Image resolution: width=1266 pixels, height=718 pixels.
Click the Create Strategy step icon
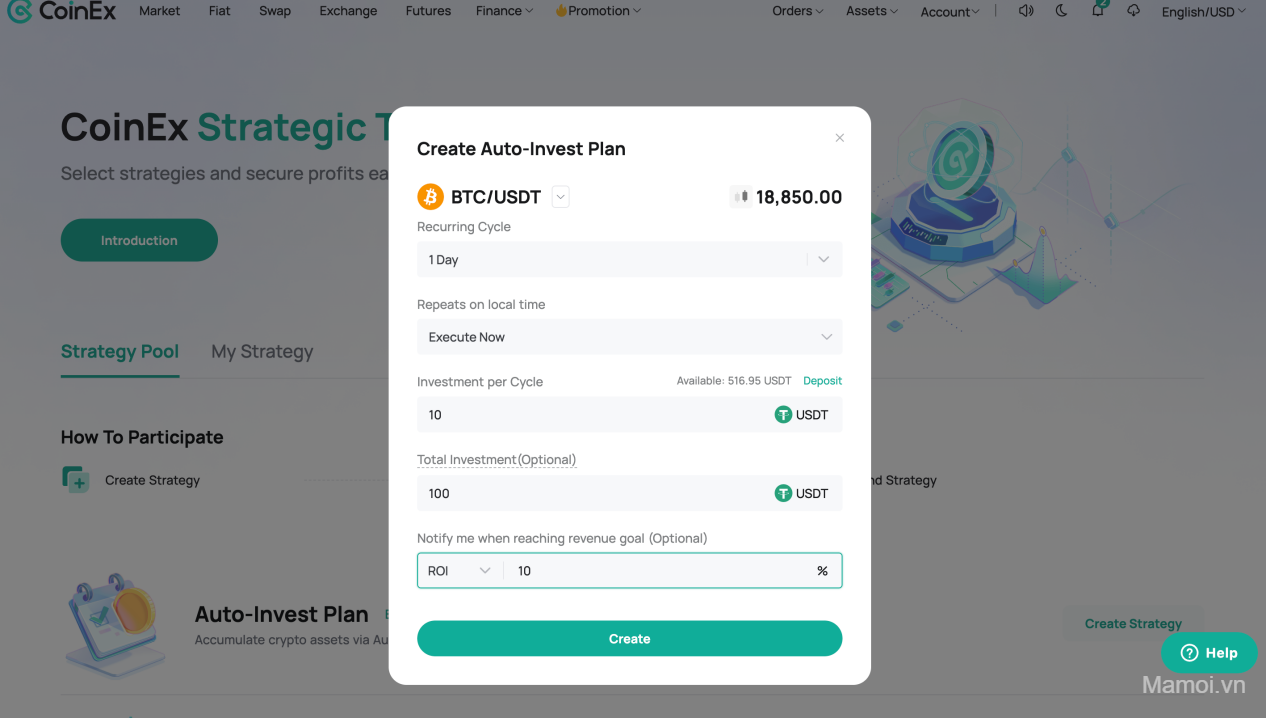tap(75, 479)
